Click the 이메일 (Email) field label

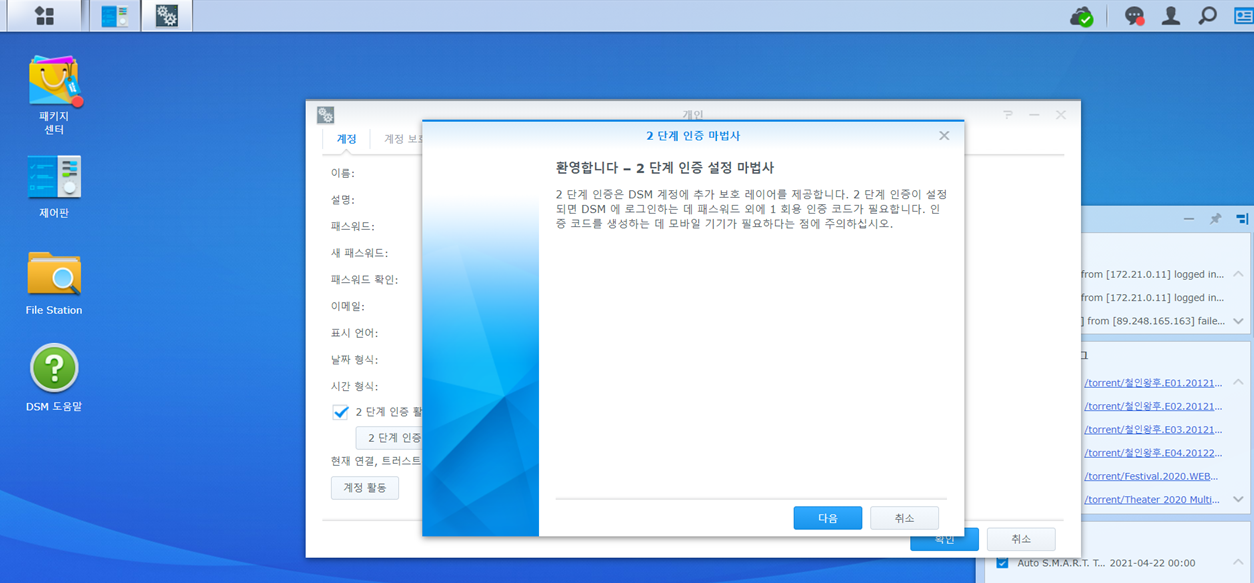[348, 306]
